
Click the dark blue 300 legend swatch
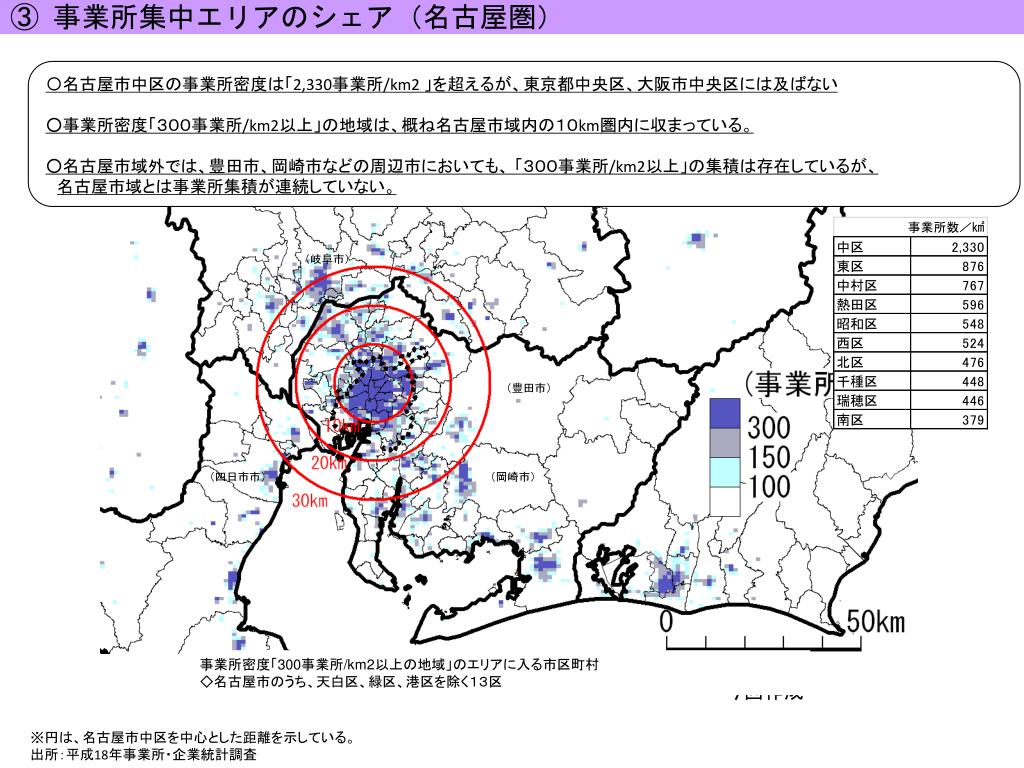pyautogui.click(x=725, y=413)
